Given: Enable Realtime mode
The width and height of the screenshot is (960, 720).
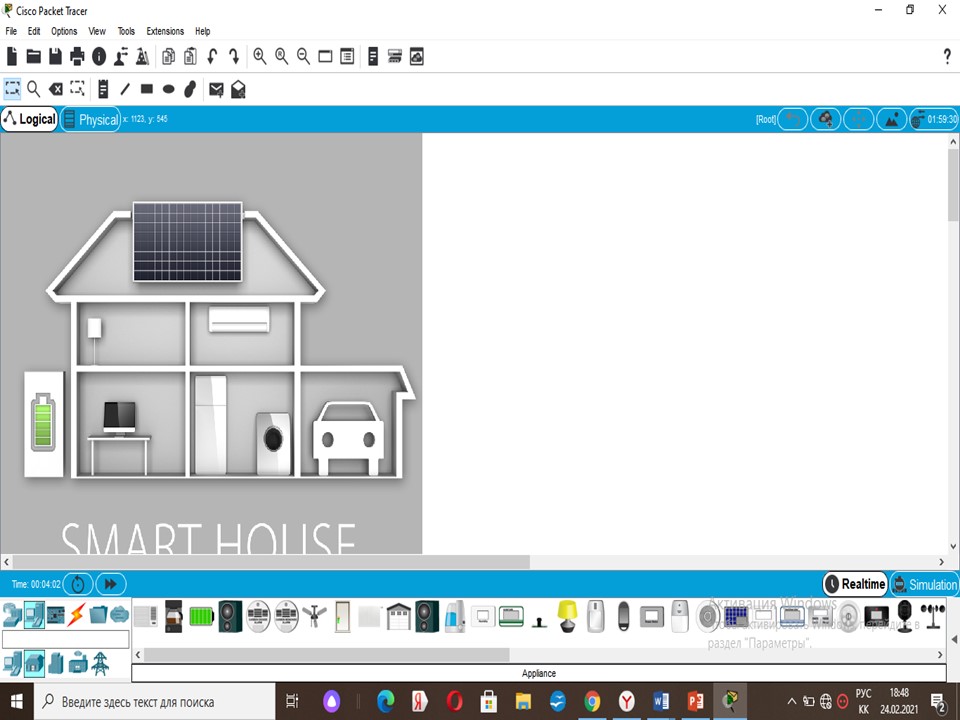Looking at the screenshot, I should [855, 584].
